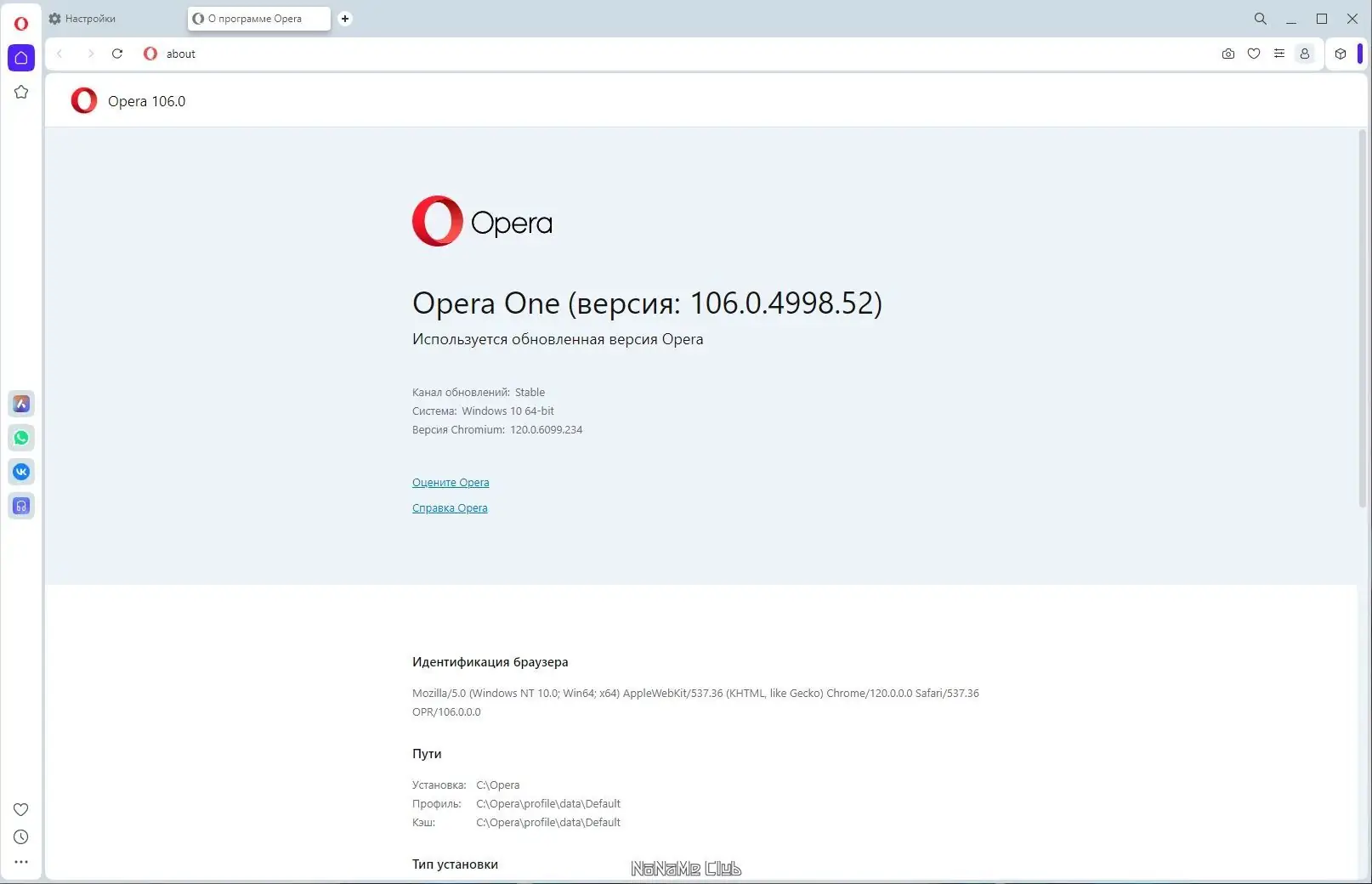The height and width of the screenshot is (884, 1372).
Task: Click the Тип установки heading
Action: pyautogui.click(x=455, y=864)
